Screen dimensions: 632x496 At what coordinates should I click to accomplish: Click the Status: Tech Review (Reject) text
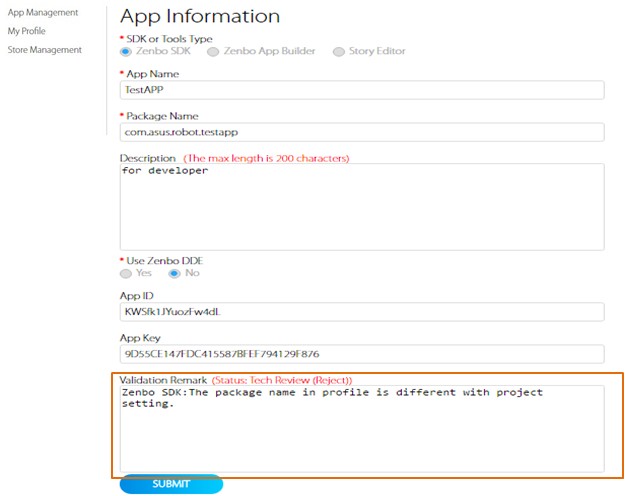(282, 380)
